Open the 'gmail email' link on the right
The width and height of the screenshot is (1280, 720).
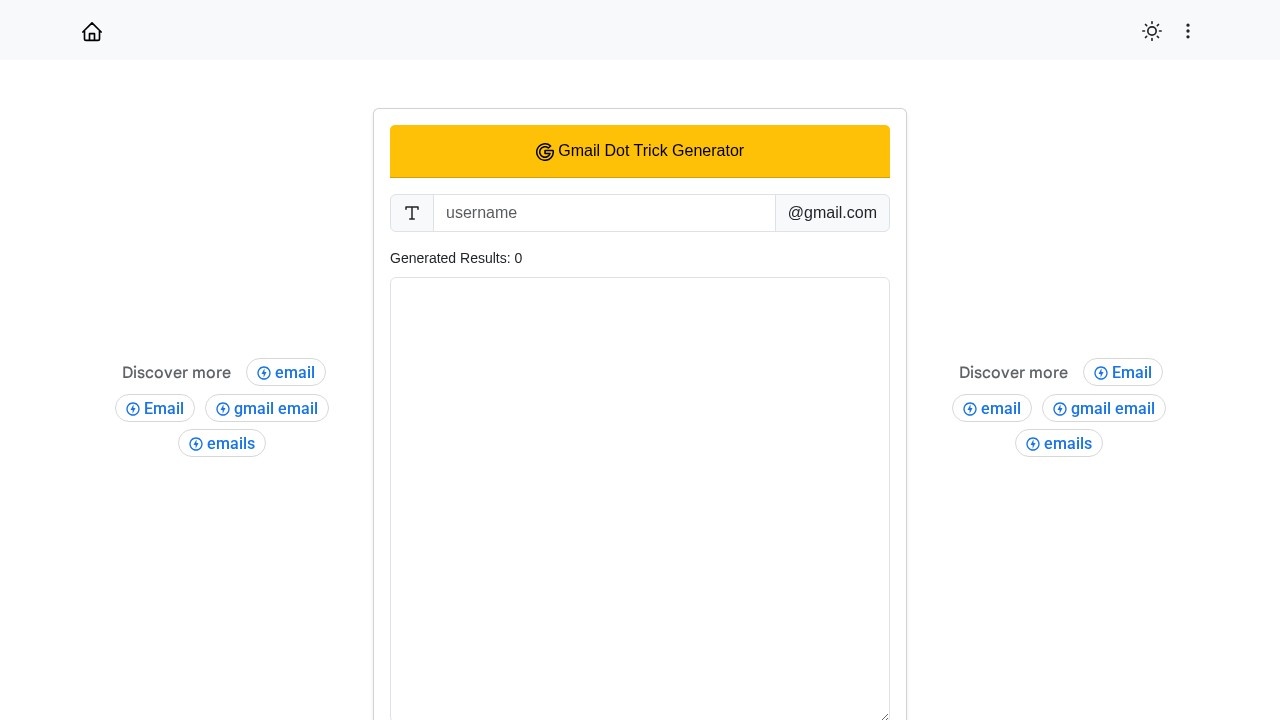(x=1112, y=408)
